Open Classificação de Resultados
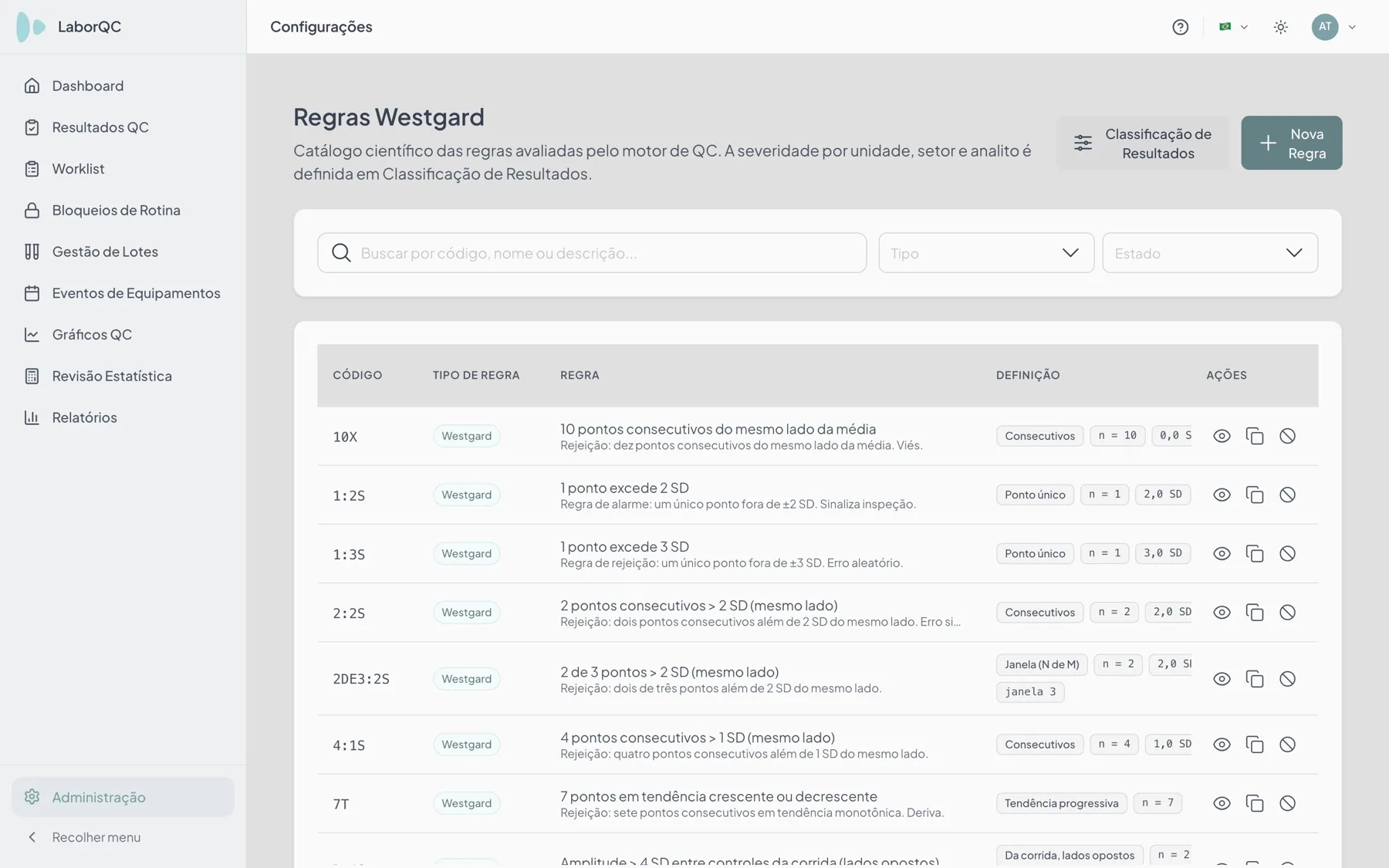 pos(1143,143)
